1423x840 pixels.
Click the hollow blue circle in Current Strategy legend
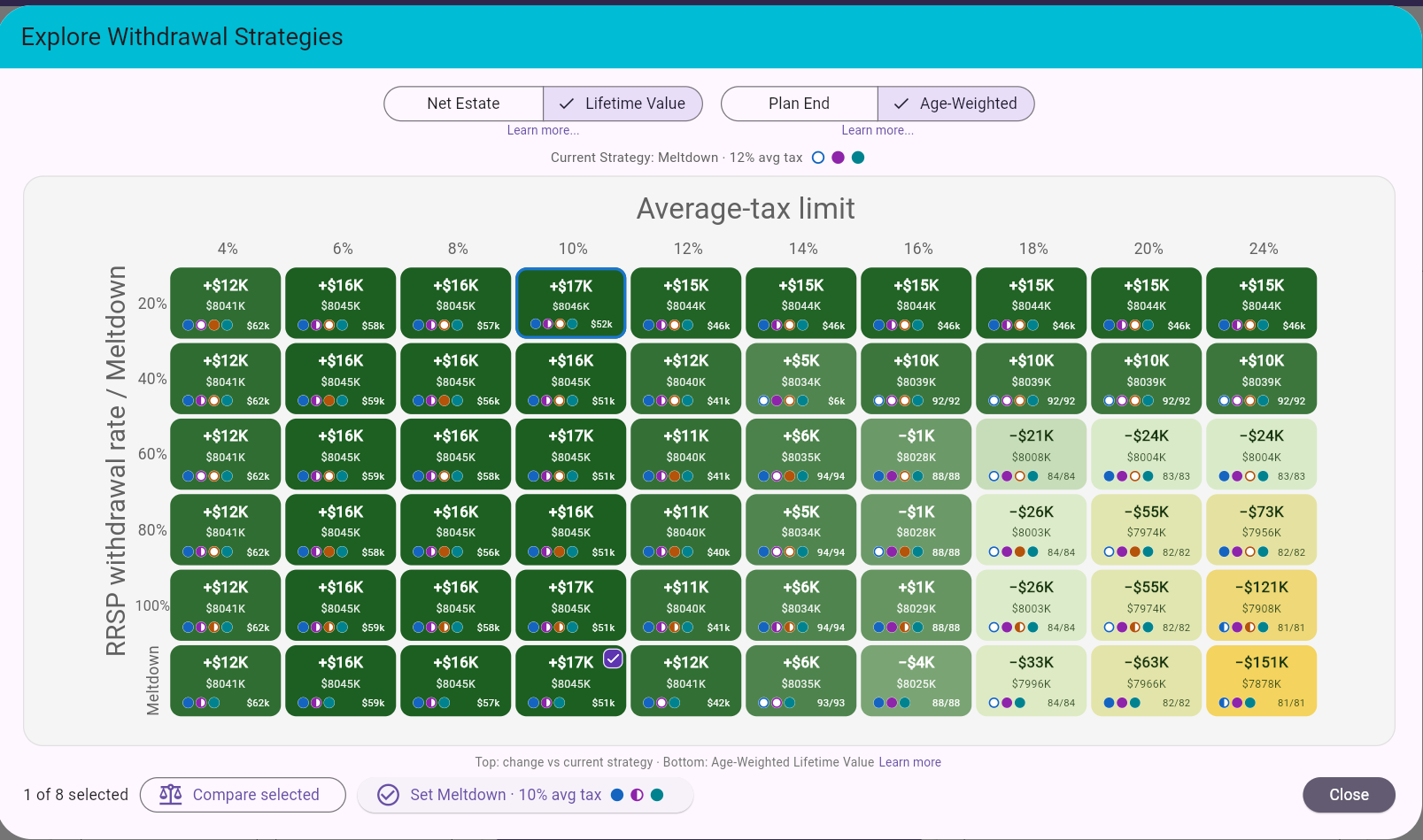[818, 158]
